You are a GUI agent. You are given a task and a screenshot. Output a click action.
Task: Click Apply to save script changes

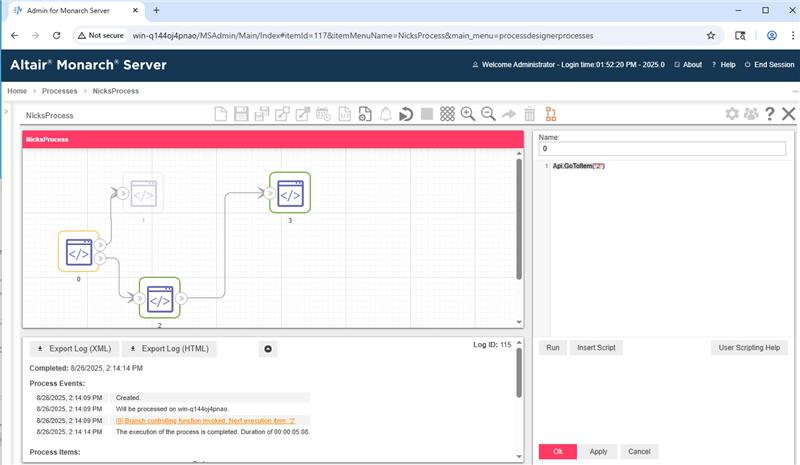[598, 452]
